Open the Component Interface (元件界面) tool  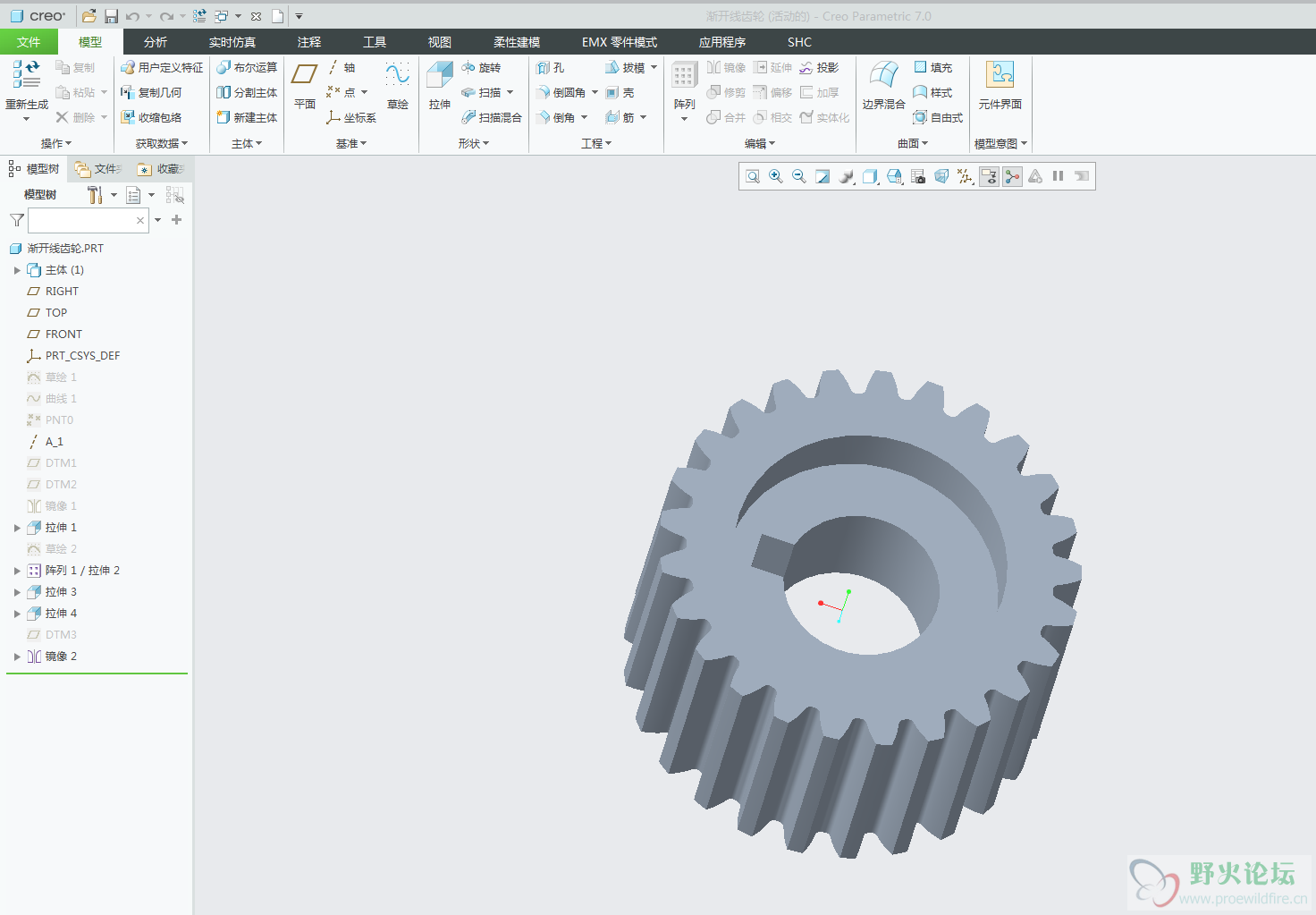tap(1000, 86)
